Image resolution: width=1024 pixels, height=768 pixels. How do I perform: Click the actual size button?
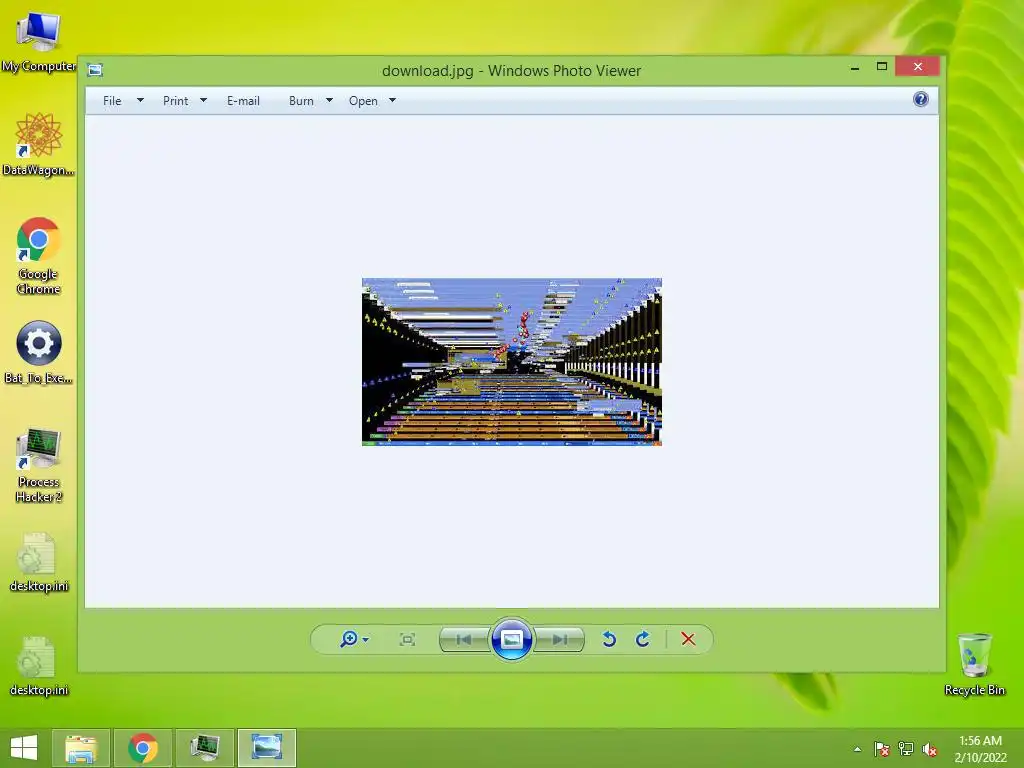(x=407, y=639)
